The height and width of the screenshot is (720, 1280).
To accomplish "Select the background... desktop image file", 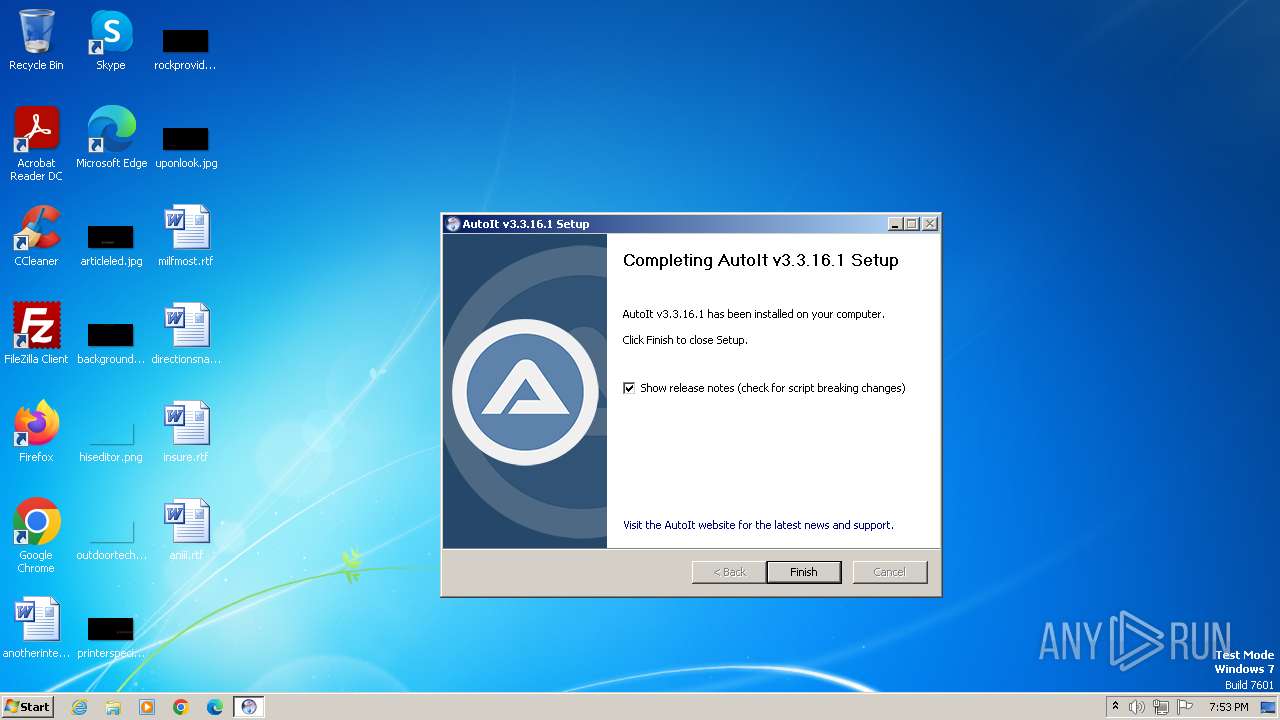I will 111,342.
